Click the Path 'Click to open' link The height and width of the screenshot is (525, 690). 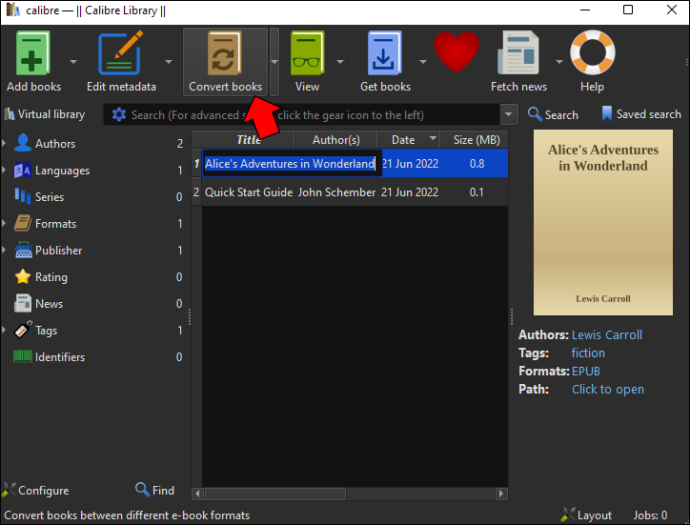[608, 389]
